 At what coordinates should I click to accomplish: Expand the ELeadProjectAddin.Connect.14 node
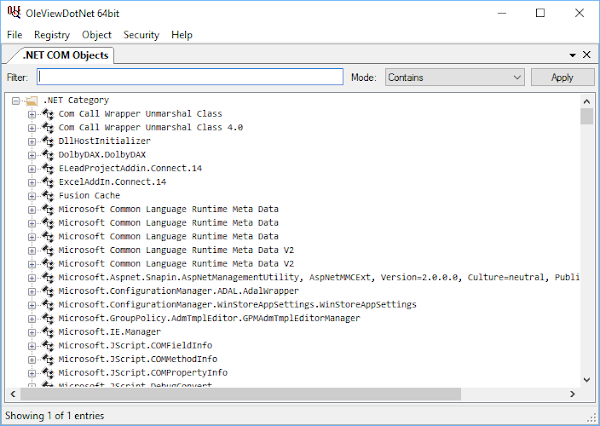[x=32, y=169]
